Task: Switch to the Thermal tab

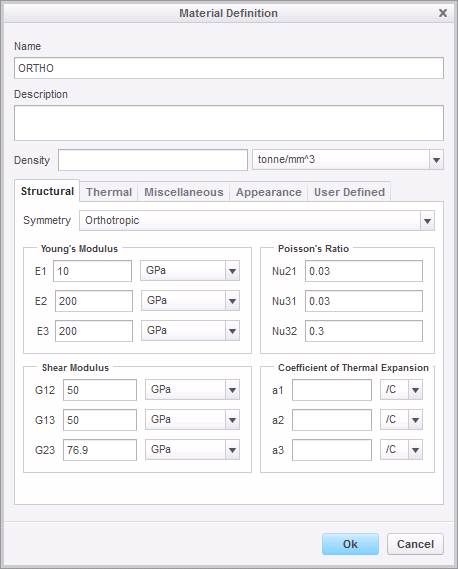Action: [x=109, y=192]
